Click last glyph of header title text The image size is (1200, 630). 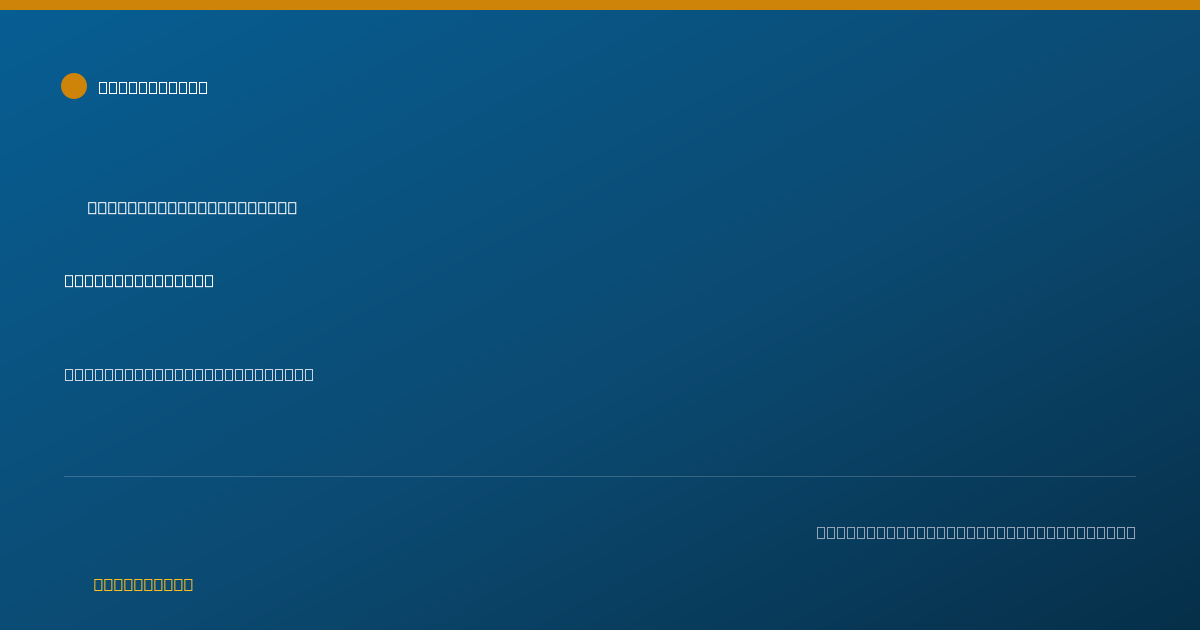(203, 87)
